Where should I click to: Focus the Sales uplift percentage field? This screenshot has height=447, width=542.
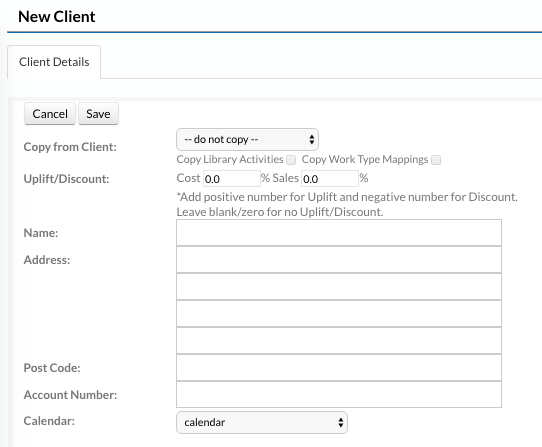pyautogui.click(x=330, y=179)
